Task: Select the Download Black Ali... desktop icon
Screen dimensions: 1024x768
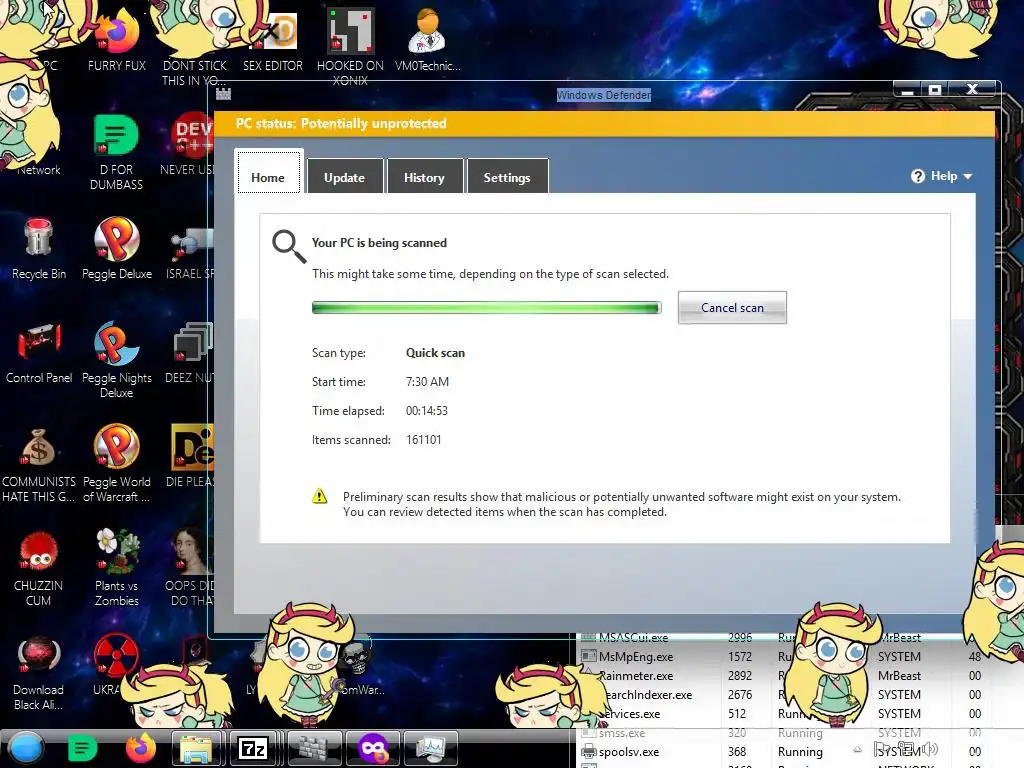Action: coord(39,673)
